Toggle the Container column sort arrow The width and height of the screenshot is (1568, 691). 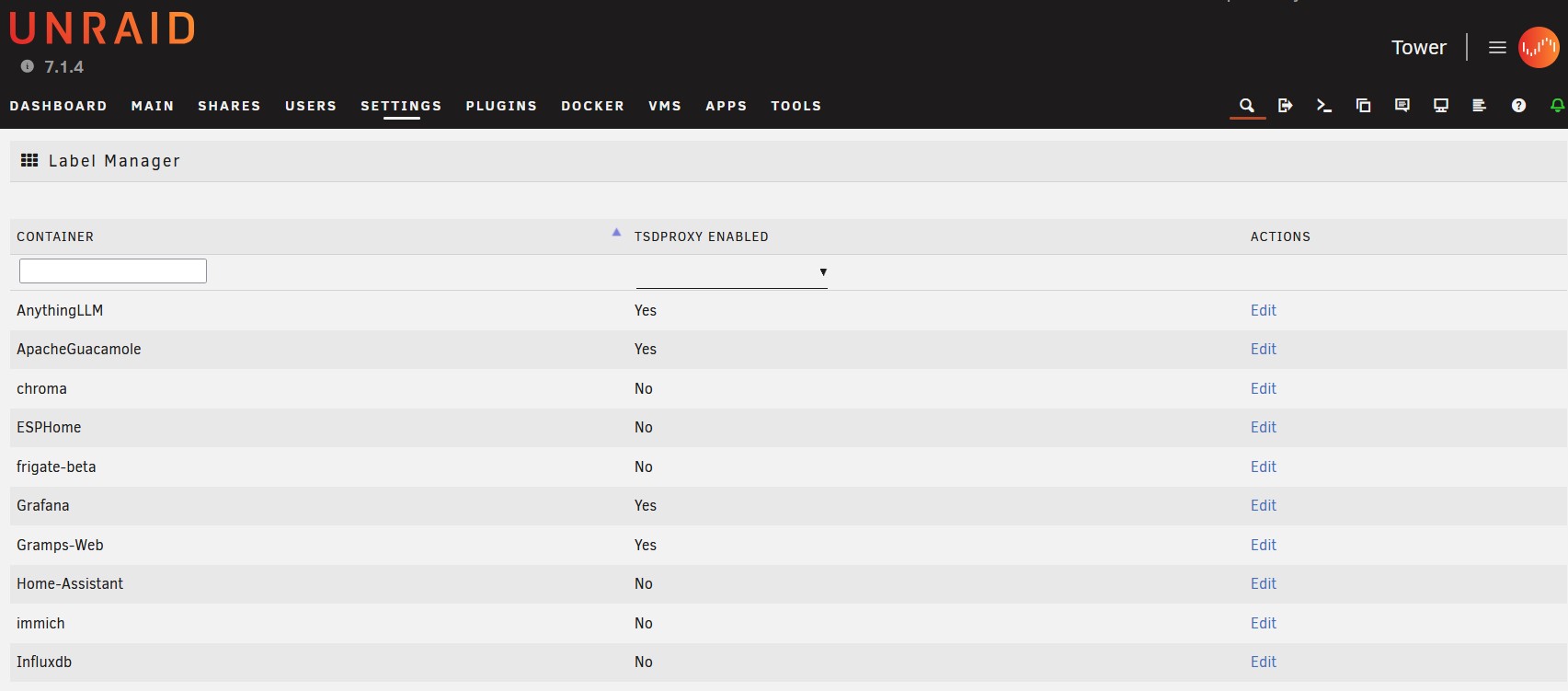tap(616, 233)
